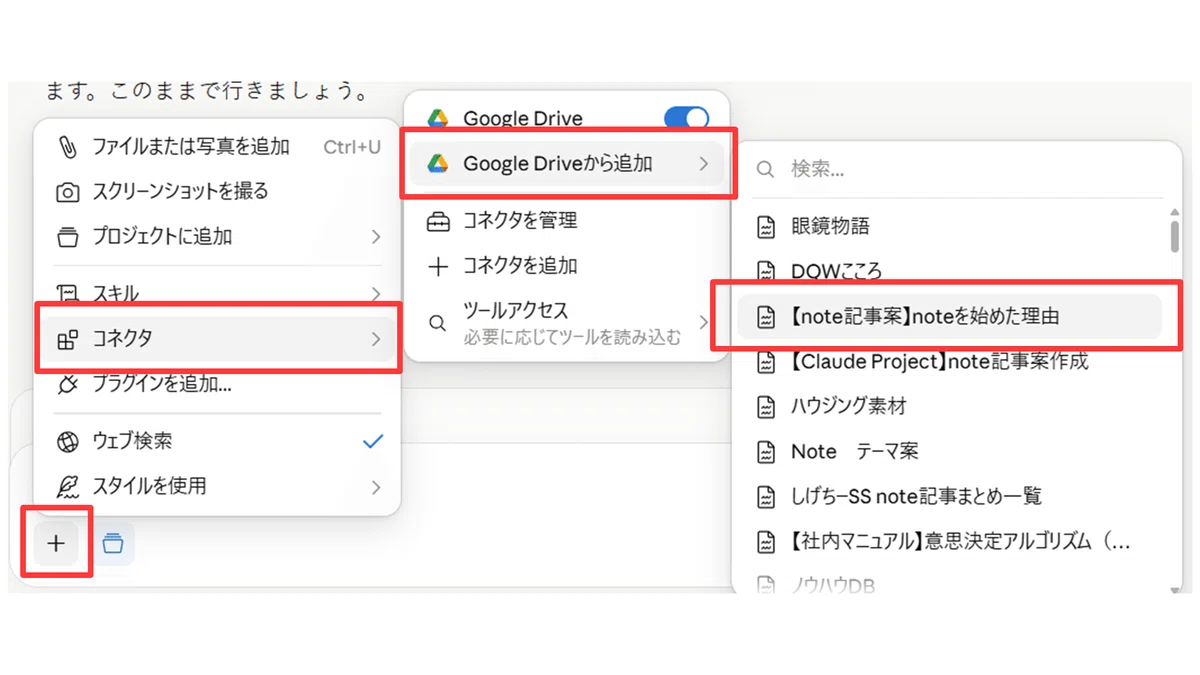Choose スタイルを使用 entry

tap(218, 486)
